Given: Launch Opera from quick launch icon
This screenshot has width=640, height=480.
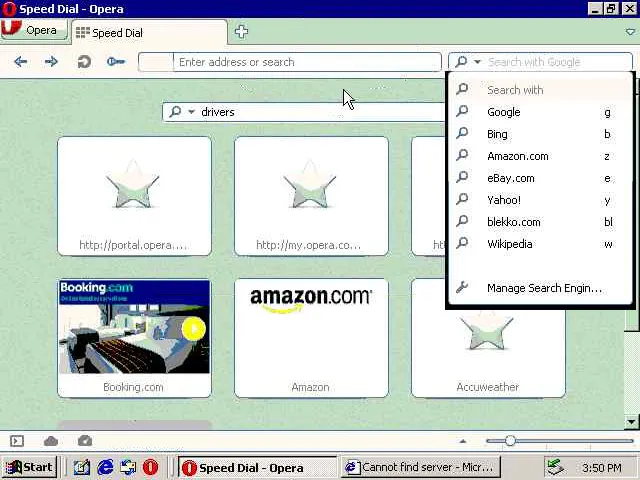Looking at the screenshot, I should pyautogui.click(x=151, y=467).
